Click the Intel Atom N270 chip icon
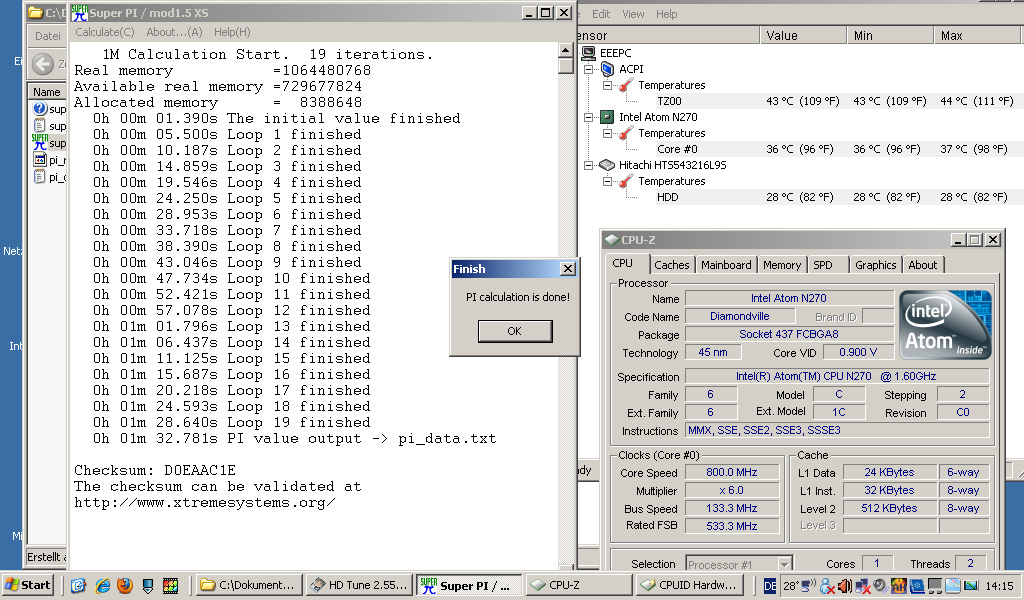 [607, 117]
